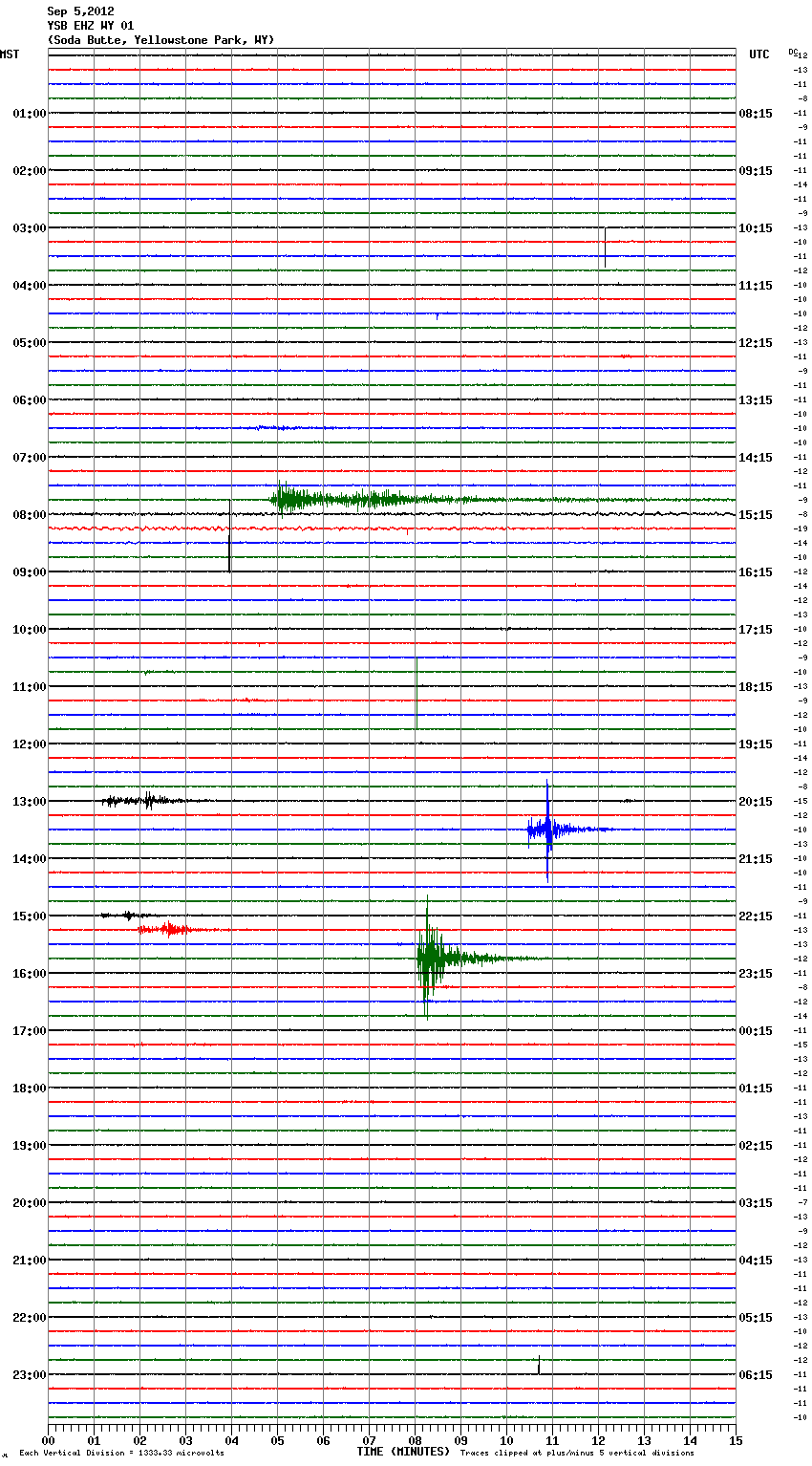Click the 07:00 MST time label
812x1466 pixels.
(29, 457)
